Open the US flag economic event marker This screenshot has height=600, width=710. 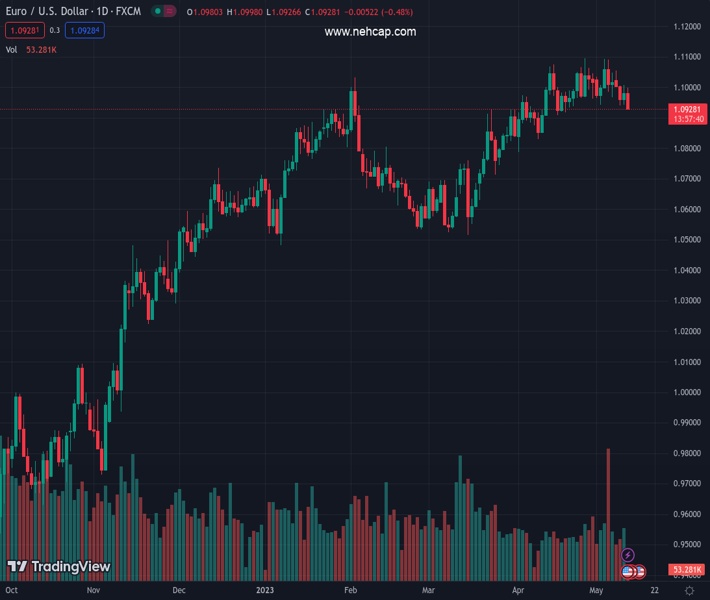629,571
